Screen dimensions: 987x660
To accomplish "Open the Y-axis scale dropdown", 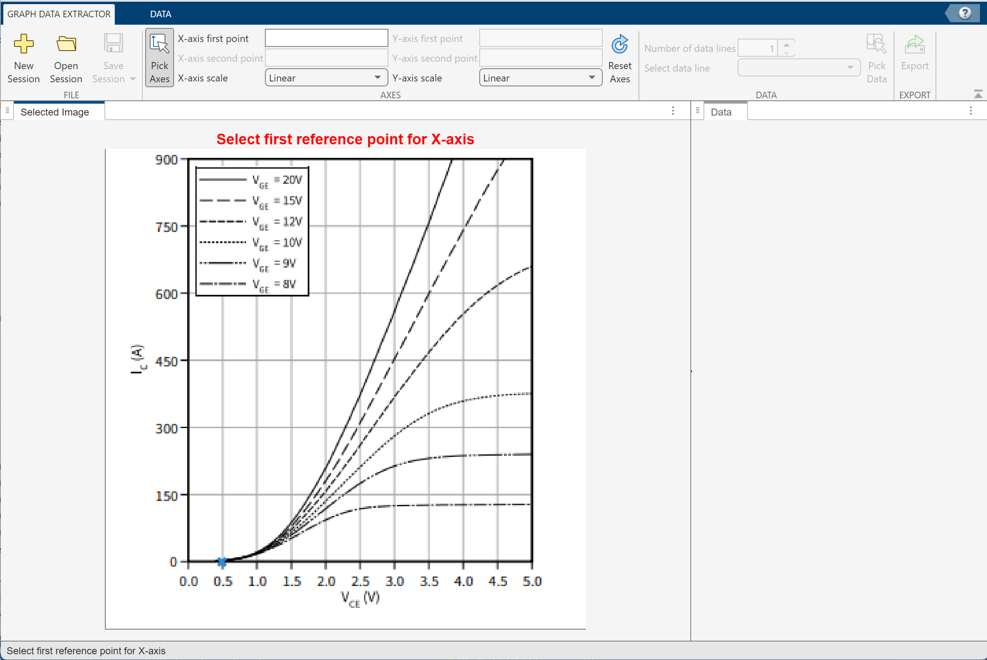I will click(x=540, y=77).
